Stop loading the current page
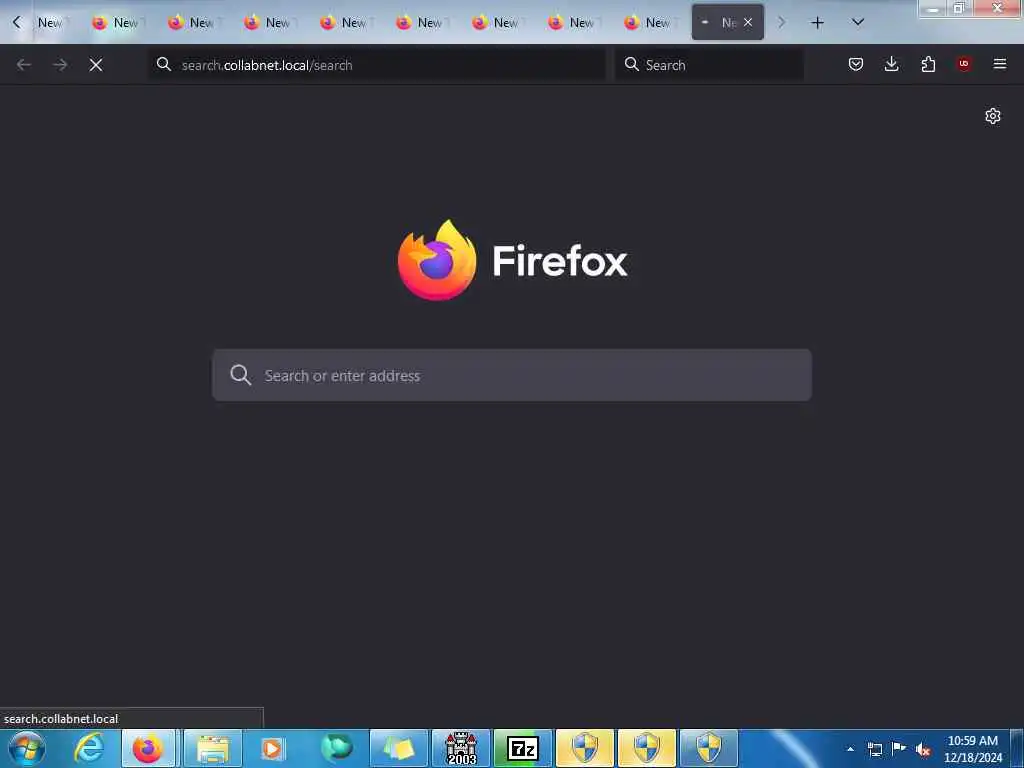 [96, 65]
